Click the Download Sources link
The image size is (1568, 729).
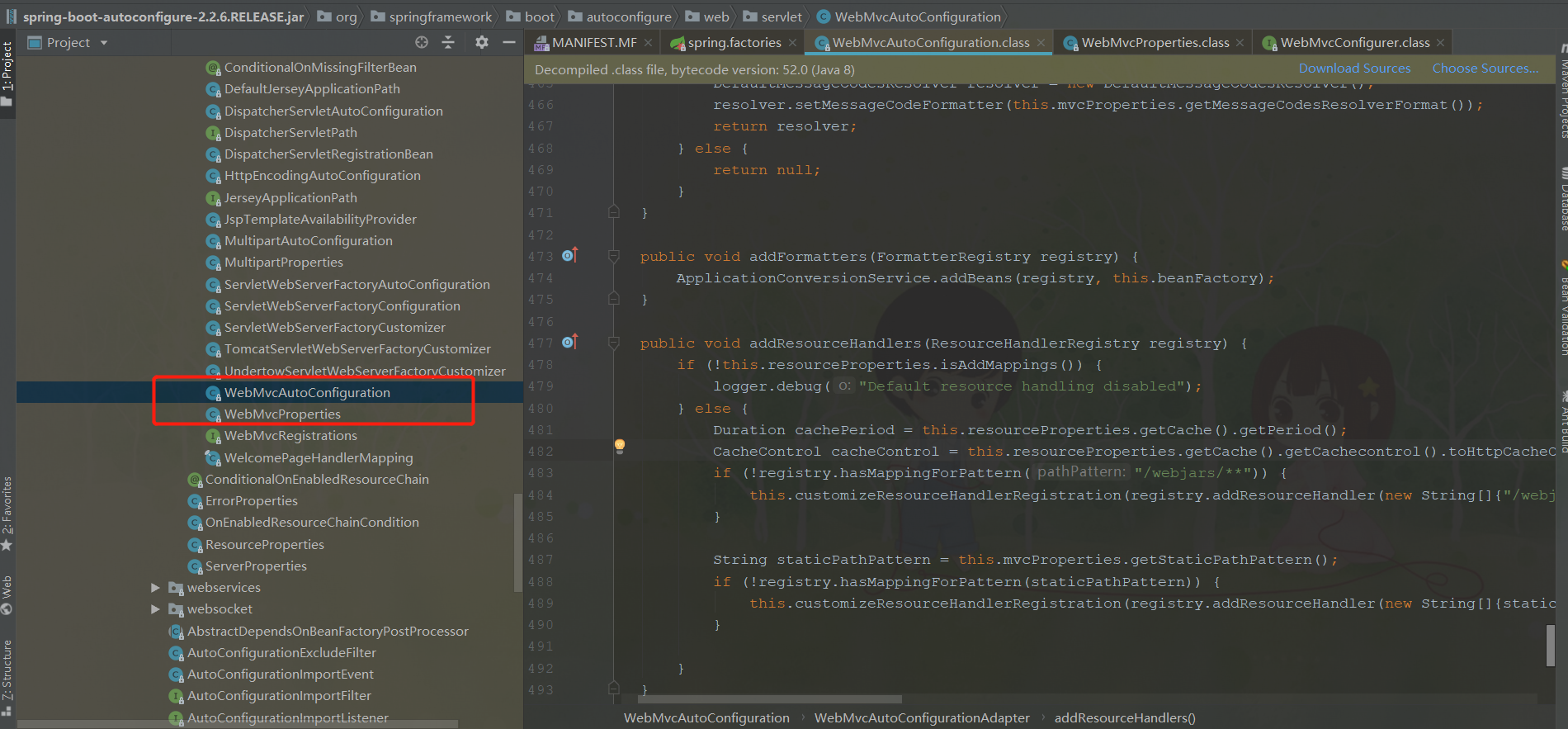click(1354, 69)
